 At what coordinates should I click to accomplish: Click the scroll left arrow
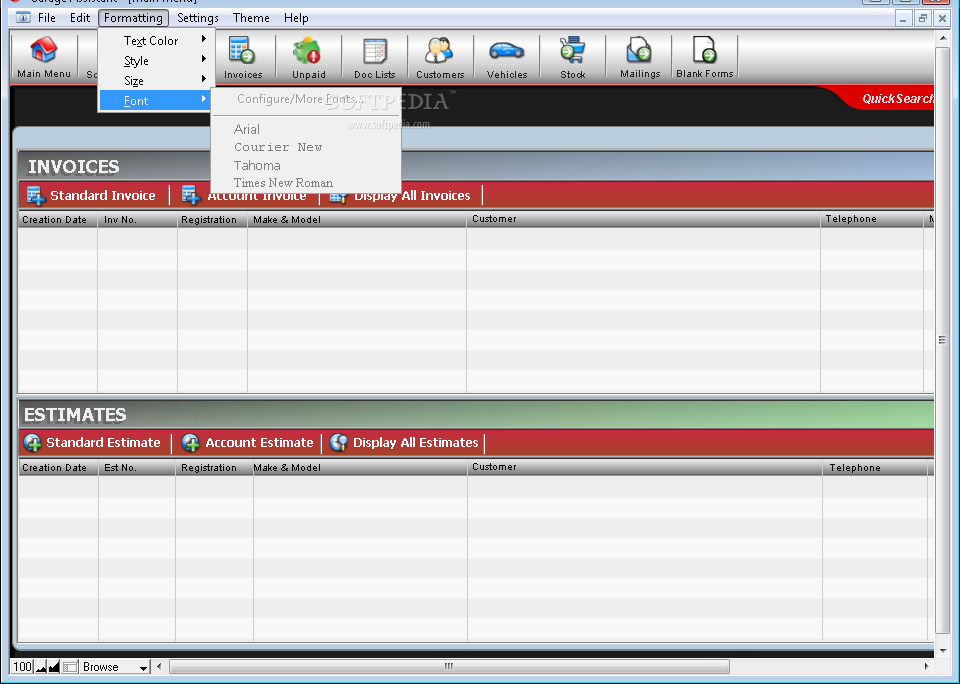pyautogui.click(x=159, y=666)
